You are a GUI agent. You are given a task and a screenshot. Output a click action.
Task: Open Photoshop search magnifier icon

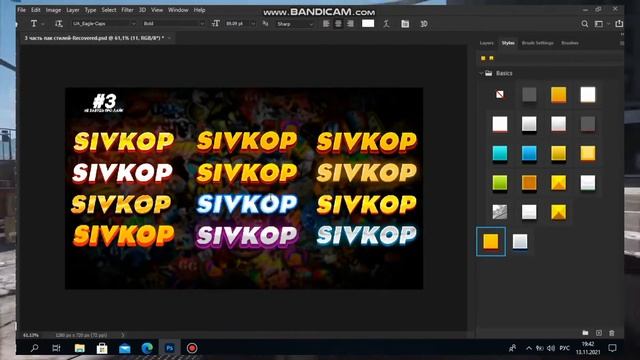click(x=584, y=24)
